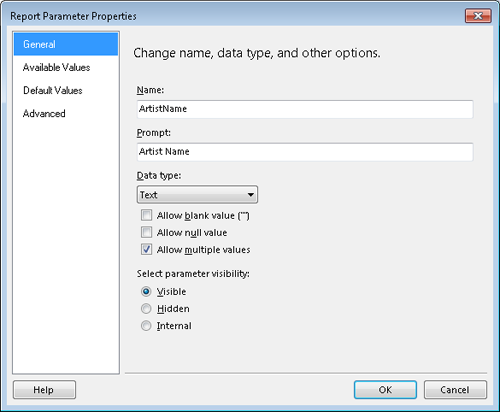Confirm with the OK button

point(385,390)
